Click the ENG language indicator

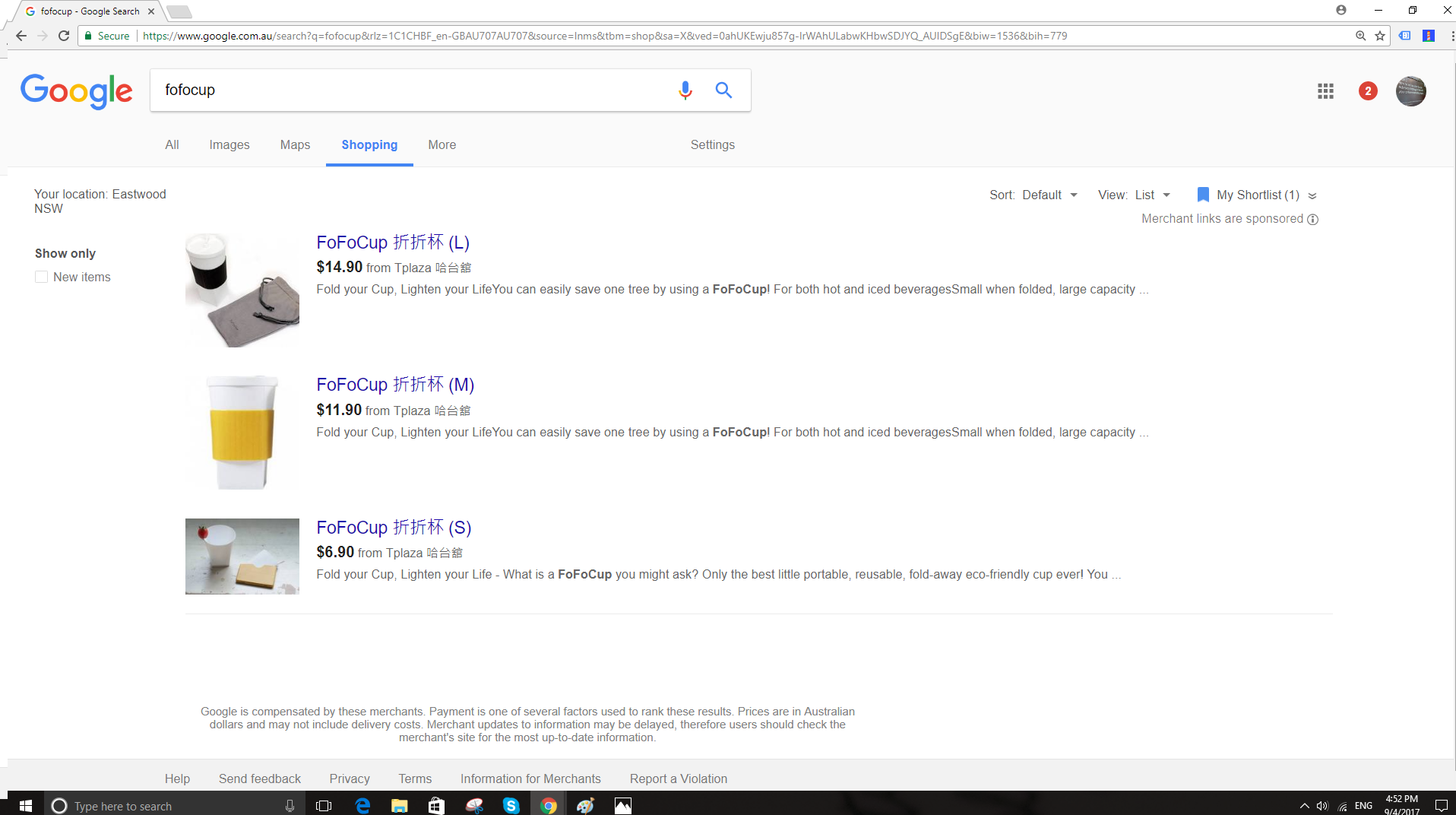1363,806
